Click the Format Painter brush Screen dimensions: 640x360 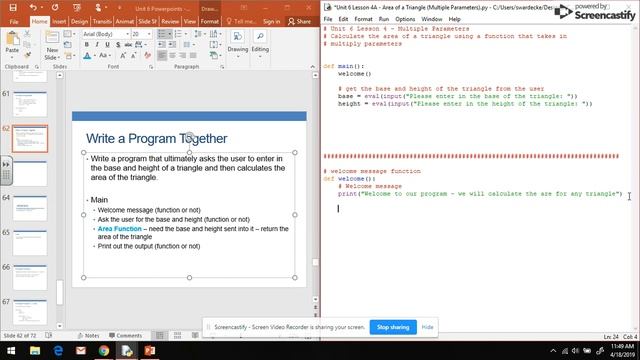tap(27, 55)
